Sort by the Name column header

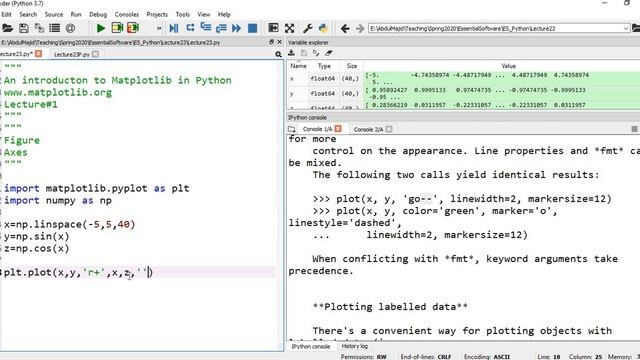click(x=298, y=66)
